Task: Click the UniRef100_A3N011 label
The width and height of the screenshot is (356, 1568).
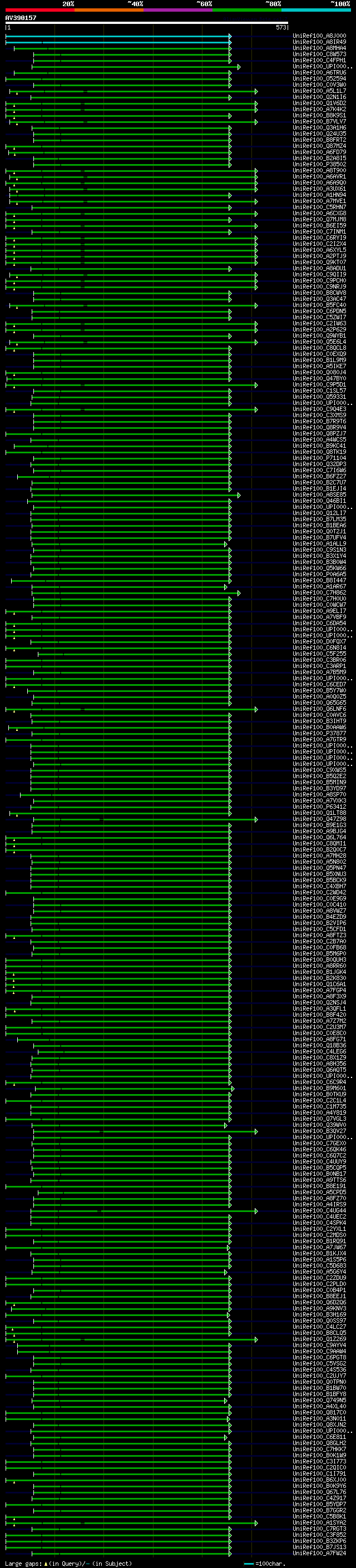Action: click(x=319, y=1418)
